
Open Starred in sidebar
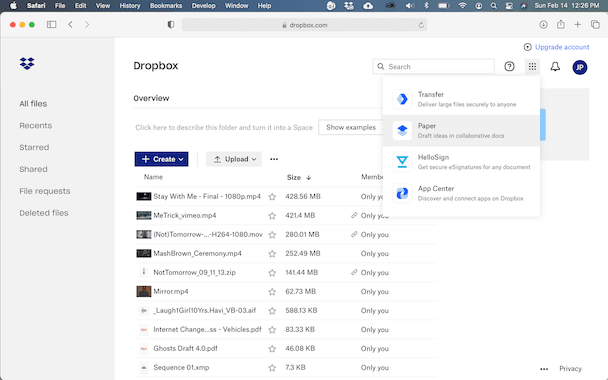pos(34,147)
